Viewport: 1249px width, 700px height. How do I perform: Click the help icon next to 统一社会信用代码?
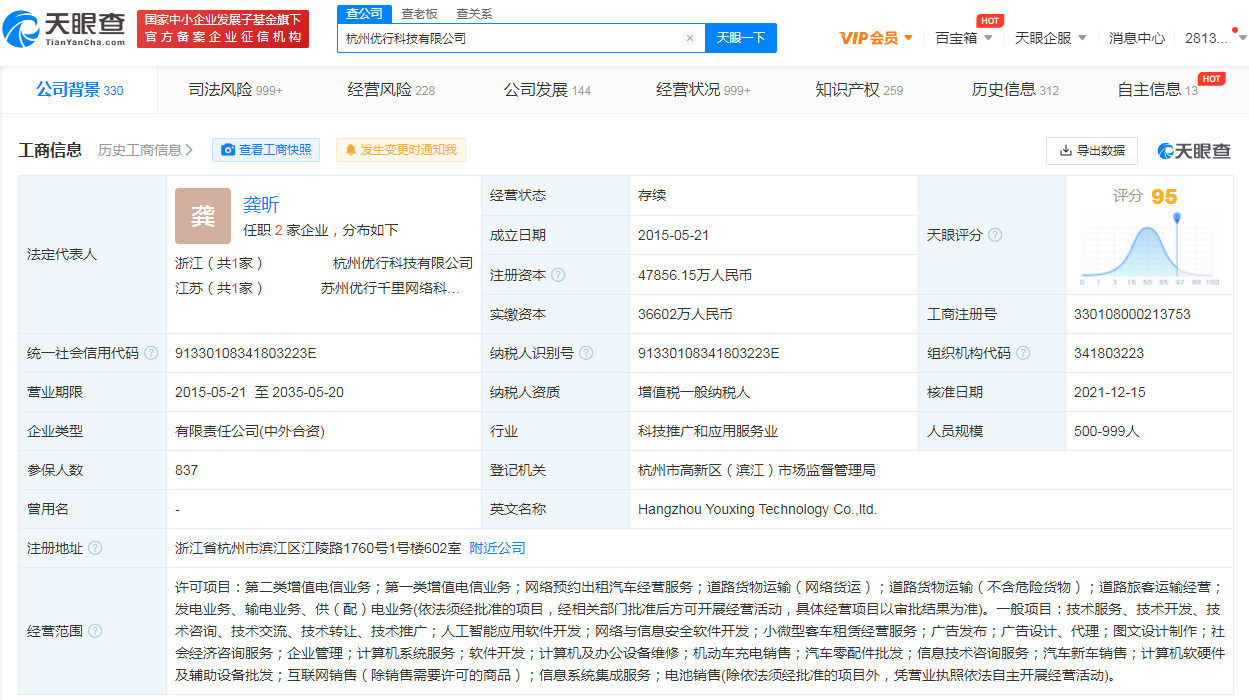[x=151, y=353]
